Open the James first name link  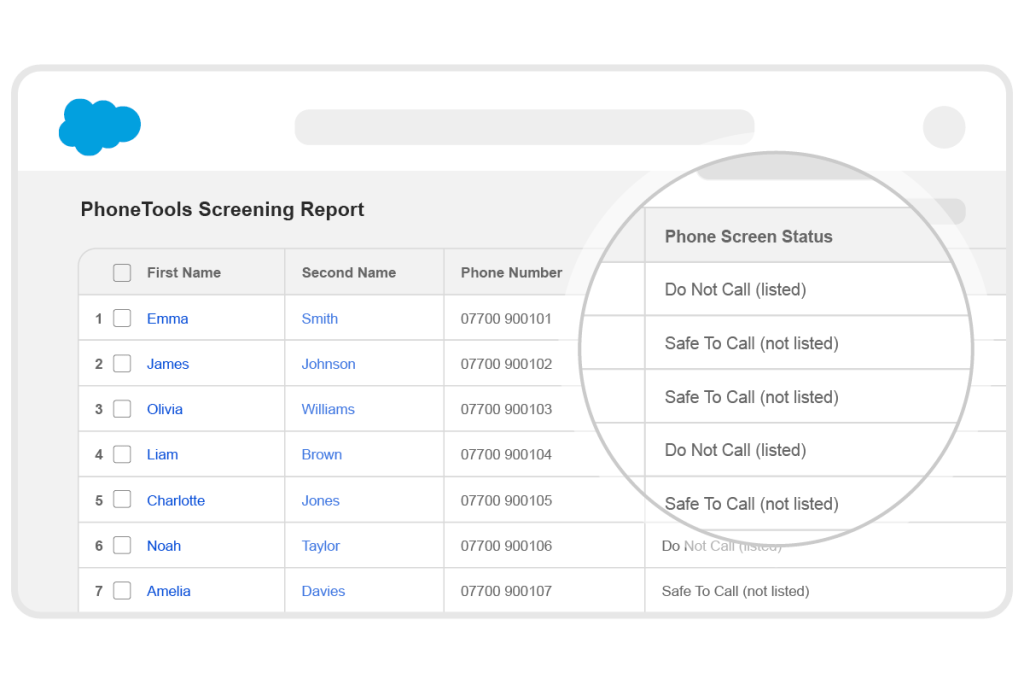168,364
